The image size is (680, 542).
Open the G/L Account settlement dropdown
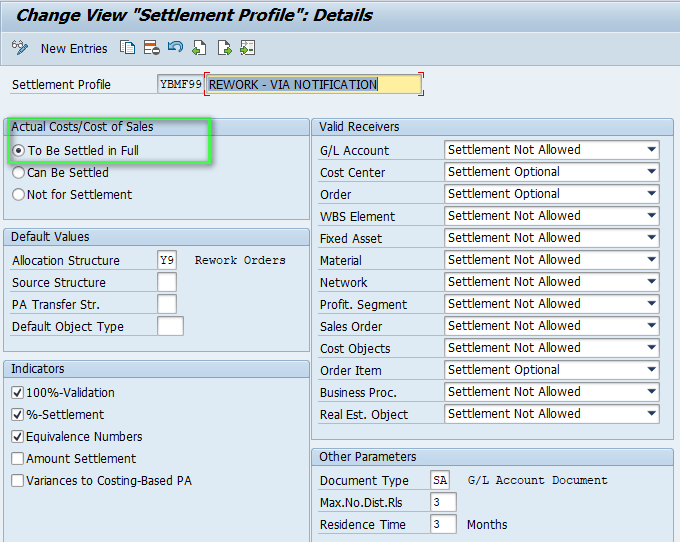(651, 150)
